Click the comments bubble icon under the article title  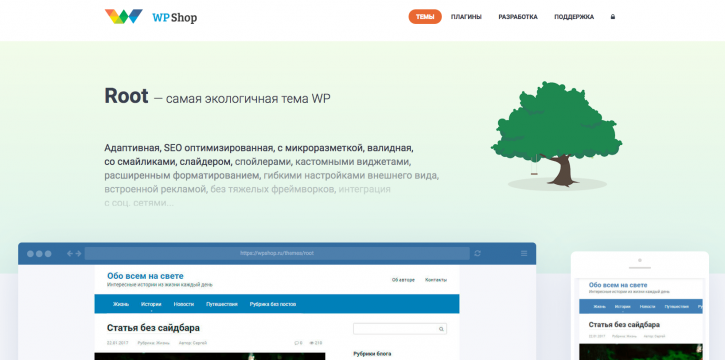point(296,343)
